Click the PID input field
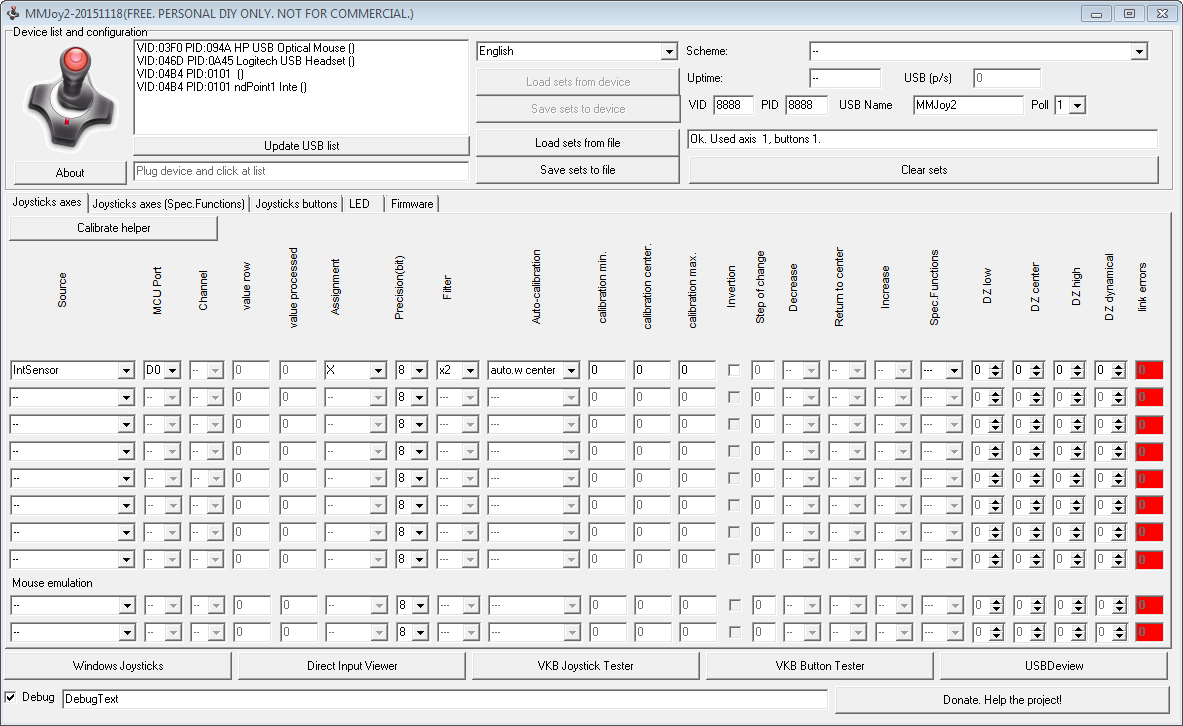Viewport: 1183px width, 726px height. (806, 106)
